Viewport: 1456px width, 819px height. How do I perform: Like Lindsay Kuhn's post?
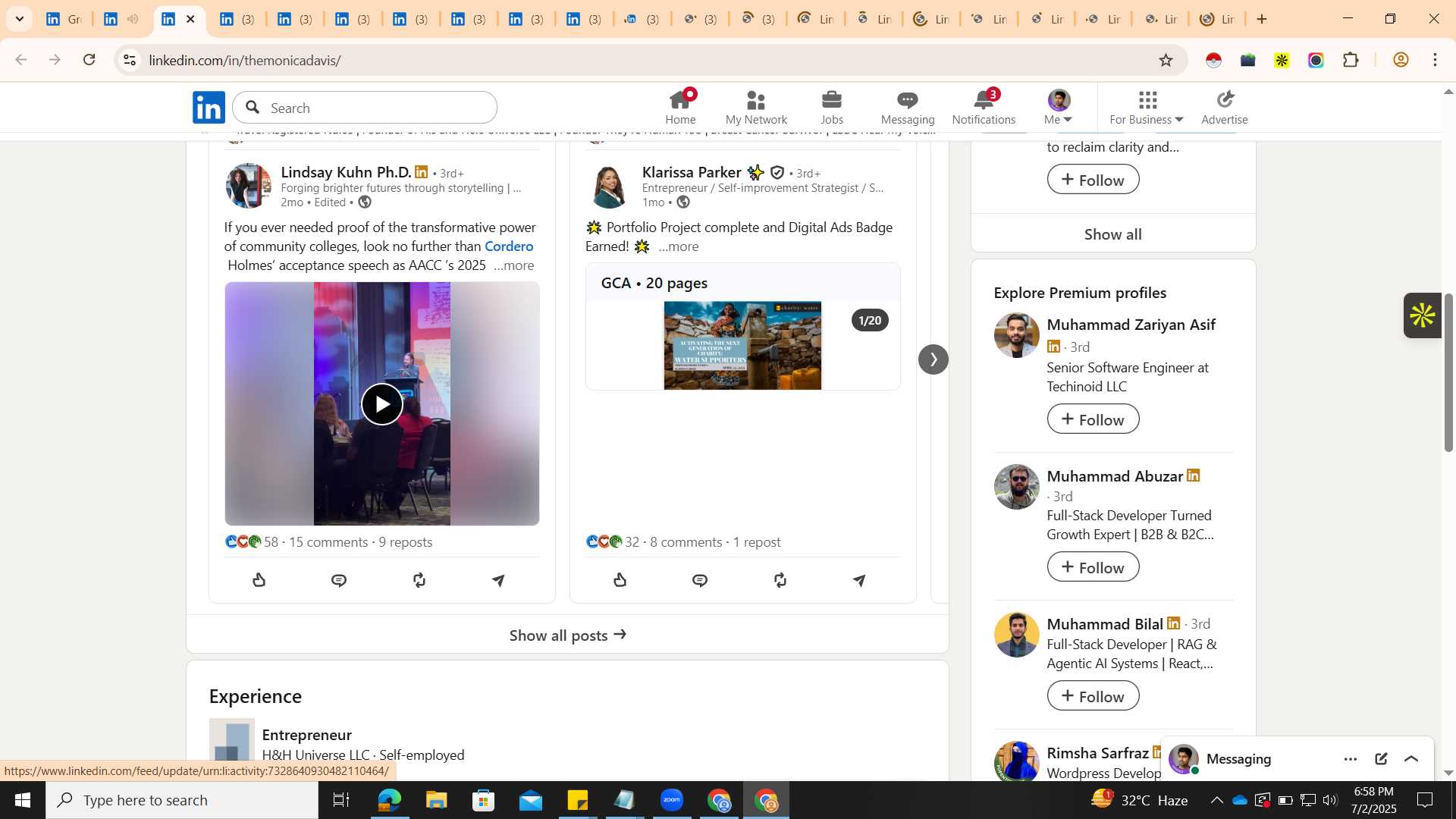coord(259,580)
